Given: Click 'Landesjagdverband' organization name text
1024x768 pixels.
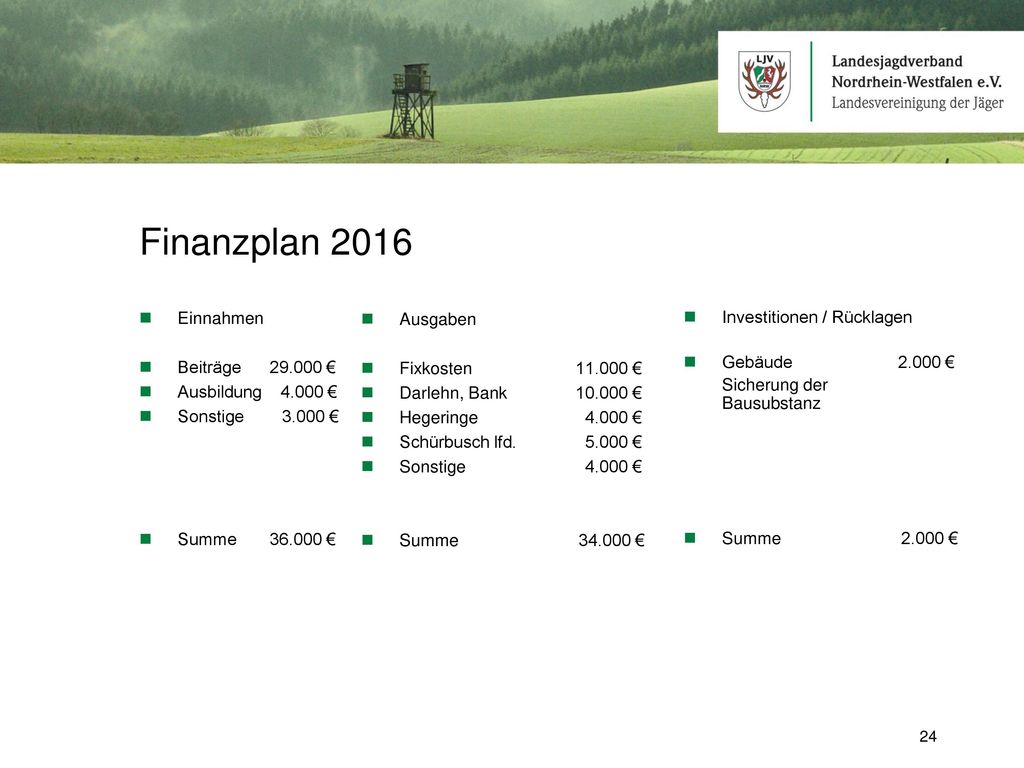Looking at the screenshot, I should point(897,61).
